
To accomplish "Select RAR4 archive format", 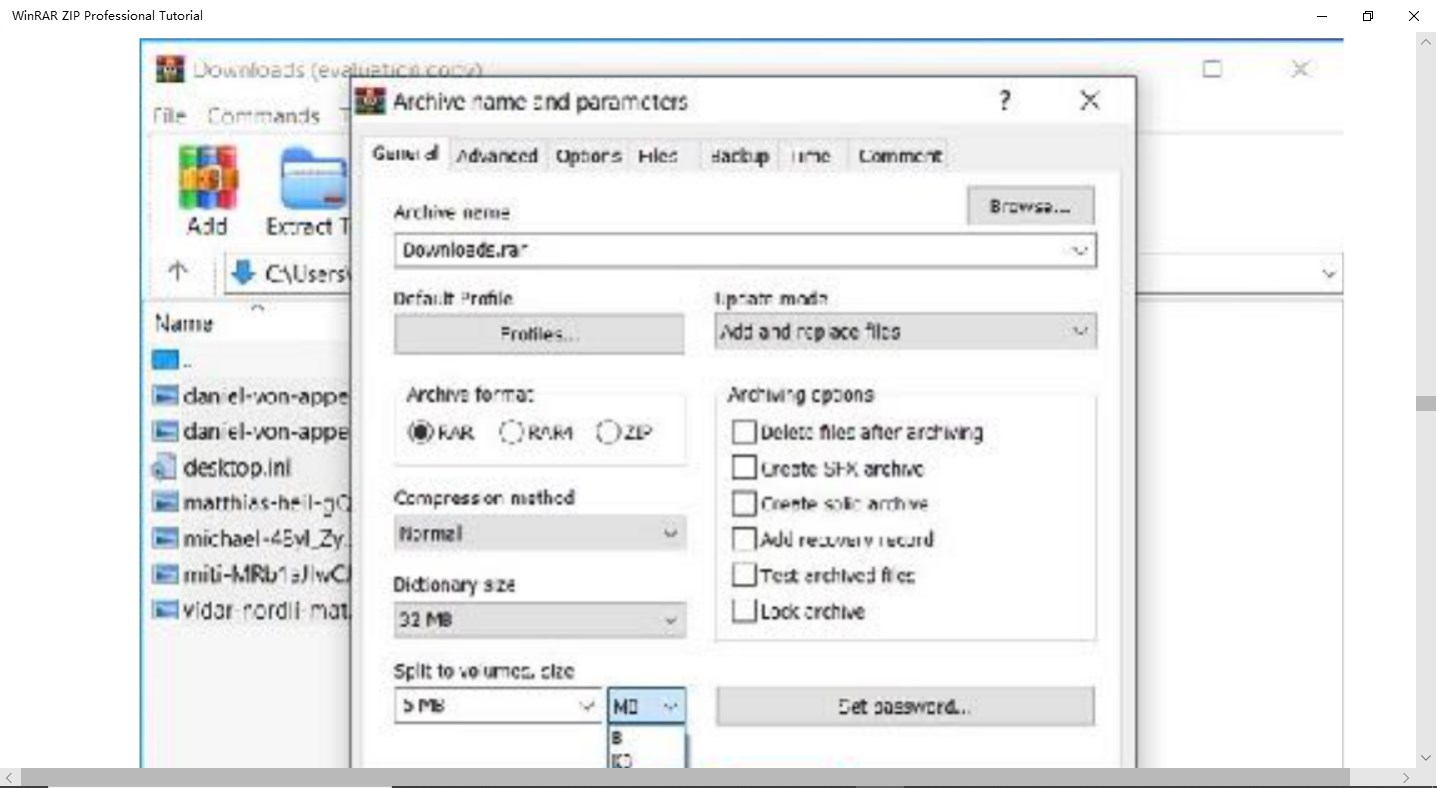I will pos(512,432).
